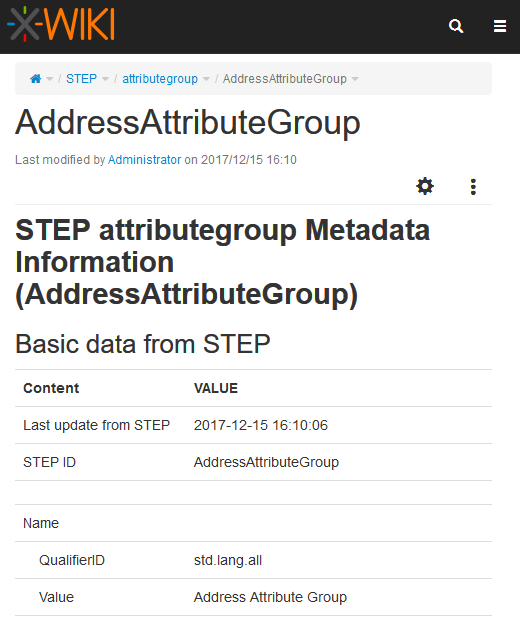Open the search magnifier icon
The image size is (520, 620).
[x=456, y=26]
